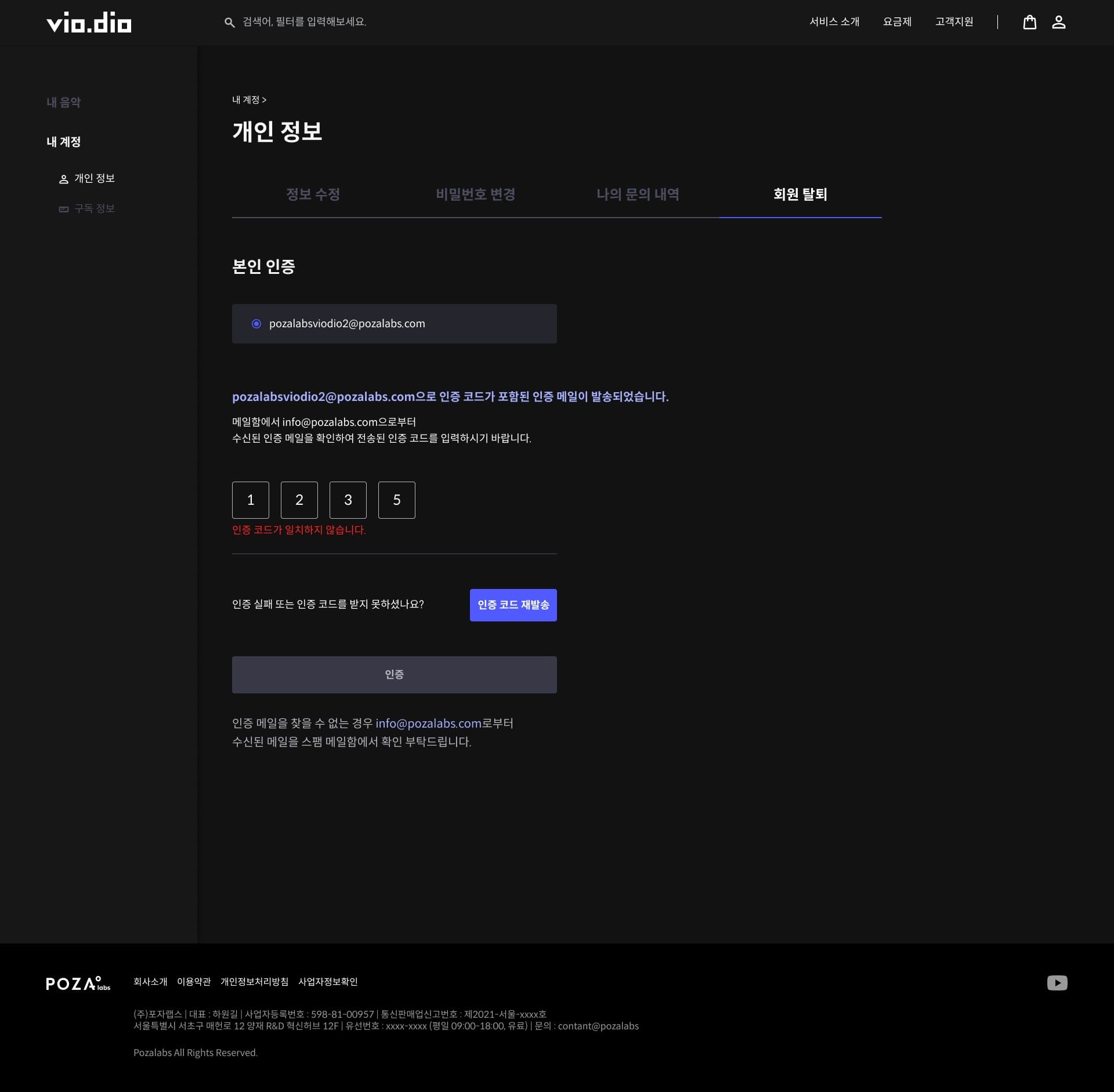Open the YouTube icon in the footer
The height and width of the screenshot is (1092, 1114).
pos(1058,982)
